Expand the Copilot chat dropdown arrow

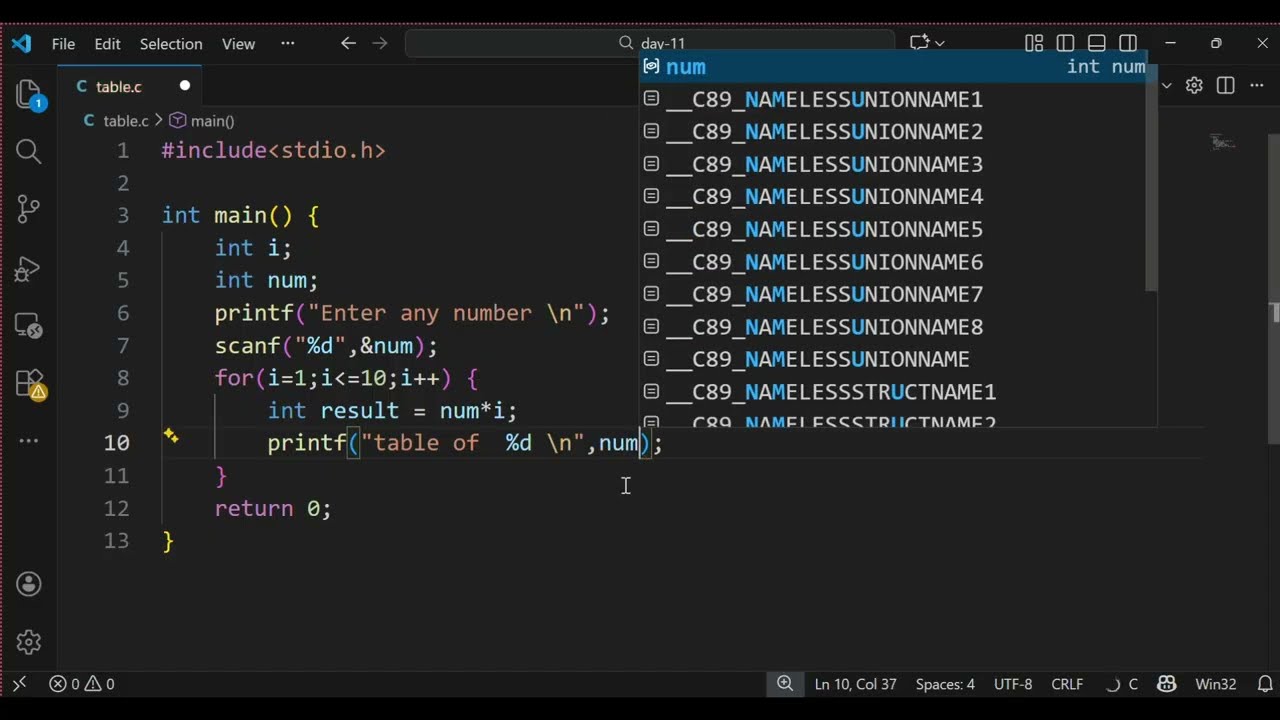(x=940, y=43)
